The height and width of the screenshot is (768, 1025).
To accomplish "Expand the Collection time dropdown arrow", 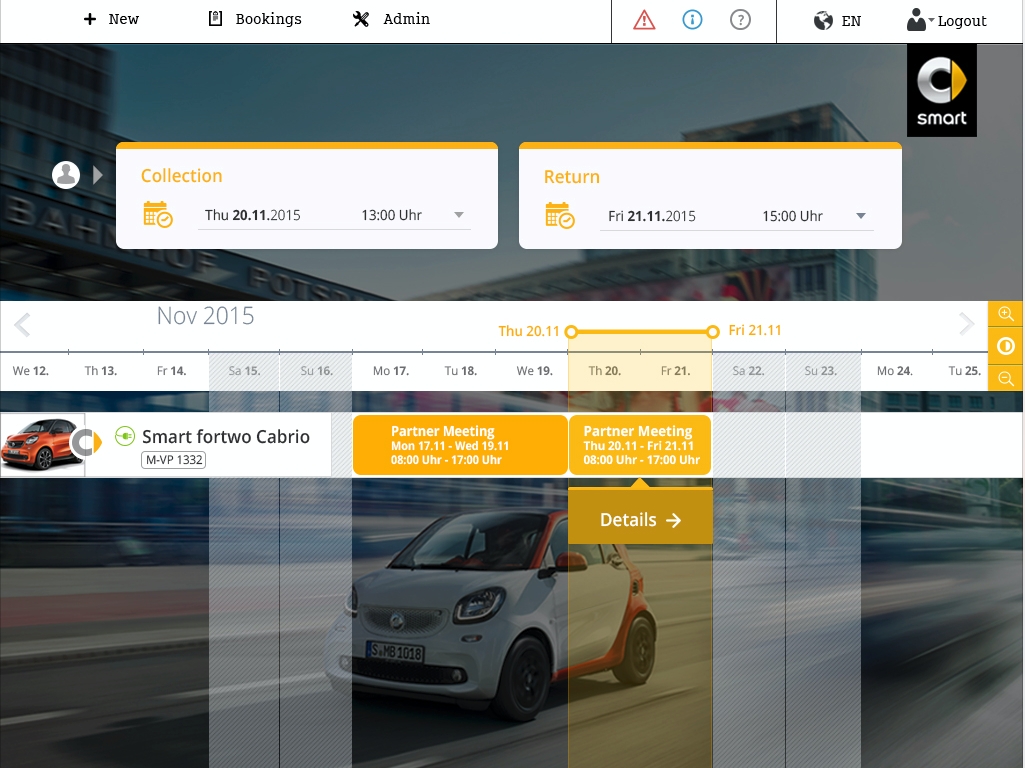I will tap(459, 214).
